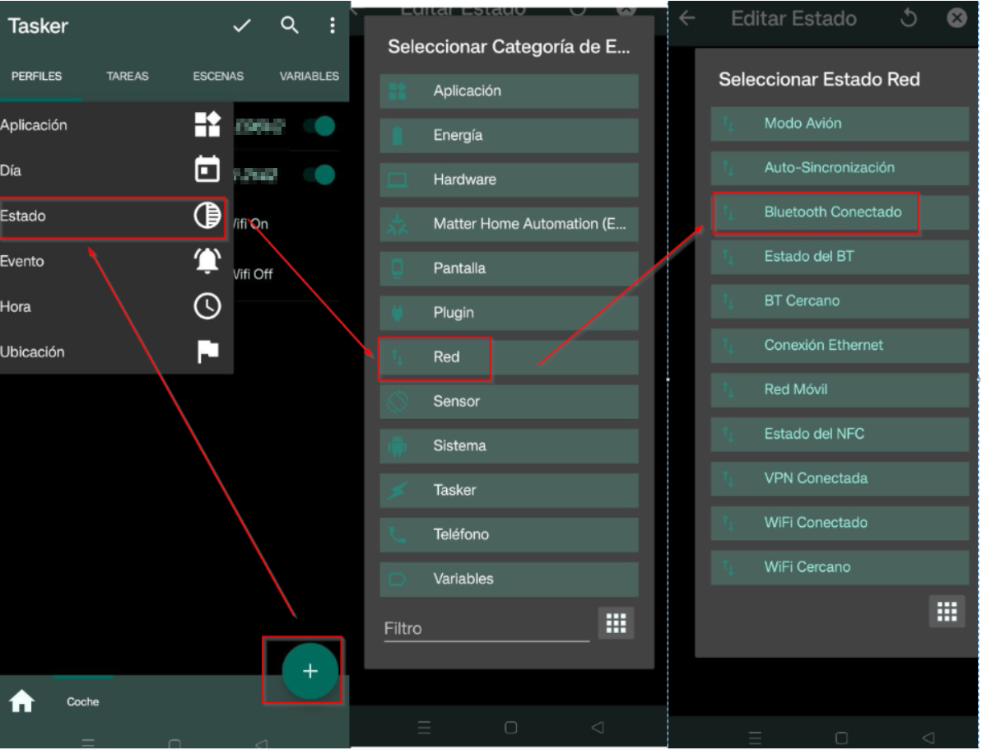Choose WiFi Conectado network state
The width and height of the screenshot is (982, 750).
839,523
